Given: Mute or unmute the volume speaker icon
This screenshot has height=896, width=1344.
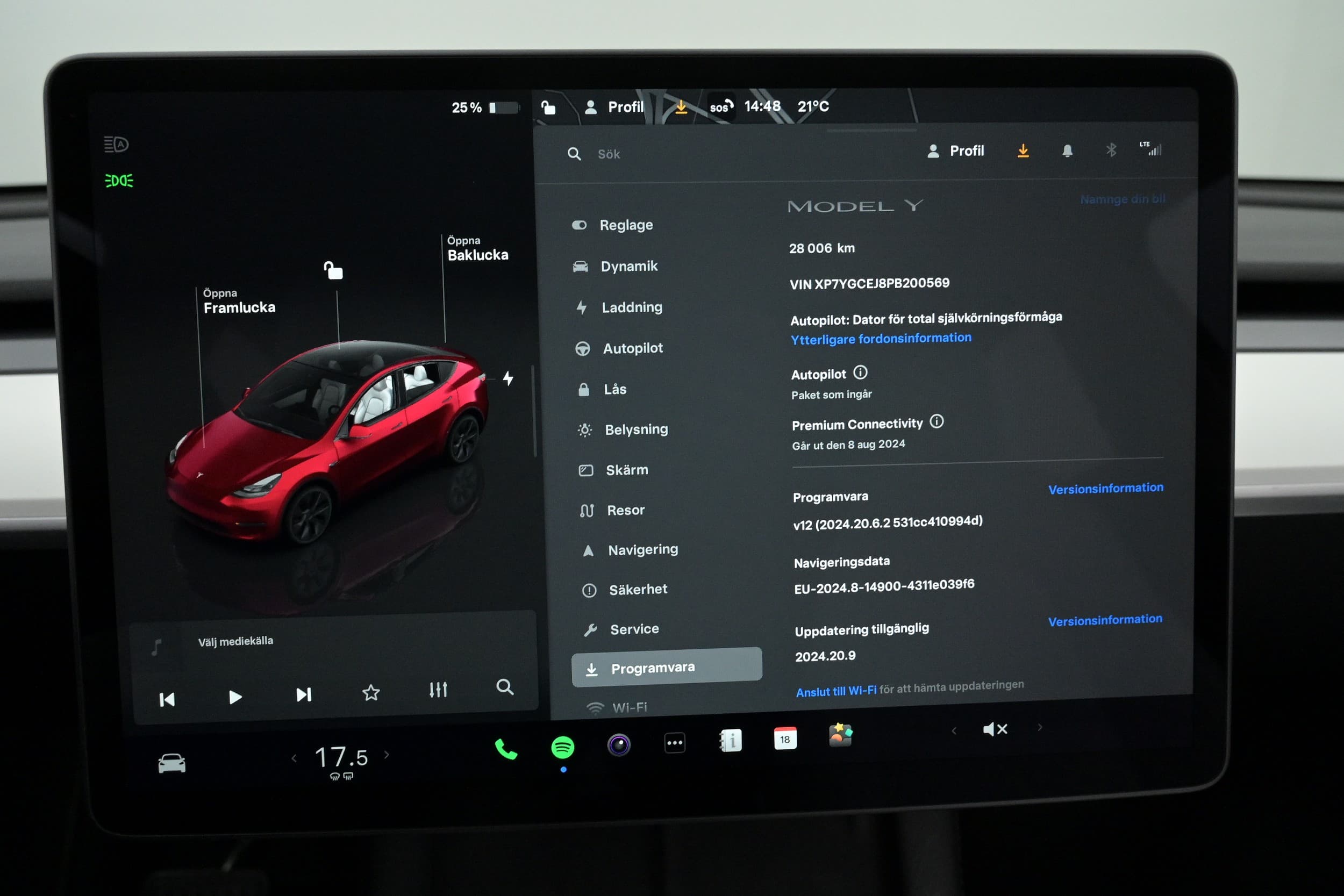Looking at the screenshot, I should [x=995, y=729].
